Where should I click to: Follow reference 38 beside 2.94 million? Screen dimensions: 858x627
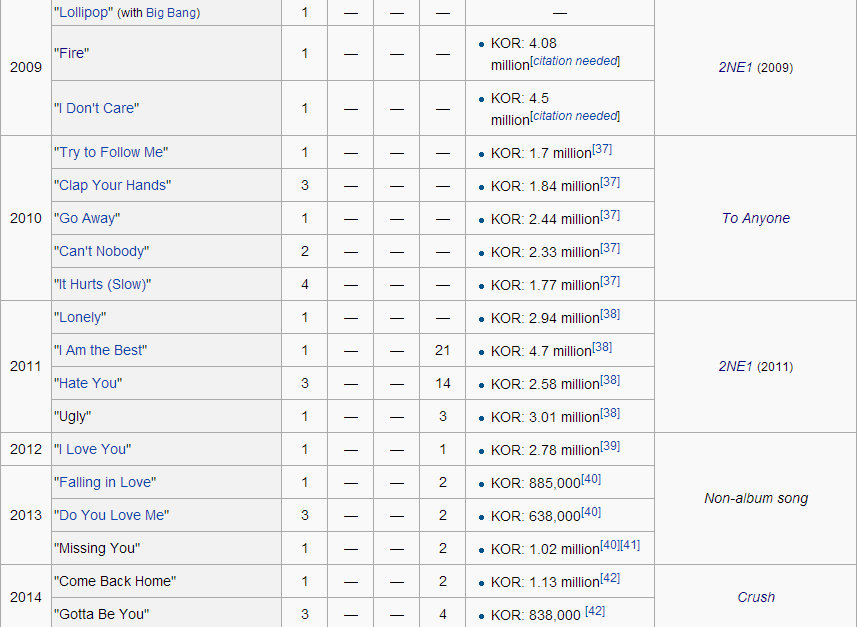tap(610, 314)
